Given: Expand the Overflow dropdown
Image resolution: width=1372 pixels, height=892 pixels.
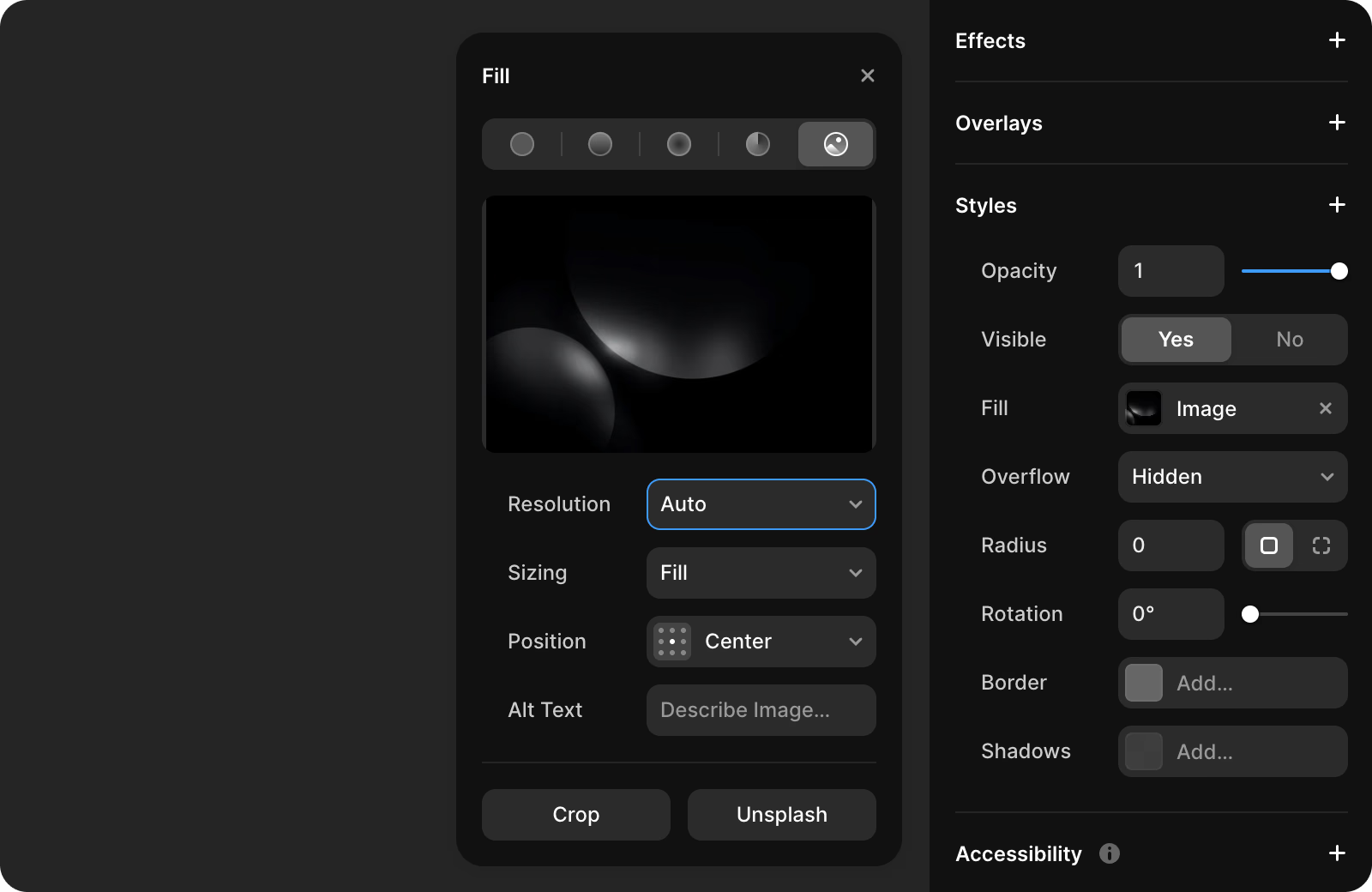Looking at the screenshot, I should [x=1232, y=477].
